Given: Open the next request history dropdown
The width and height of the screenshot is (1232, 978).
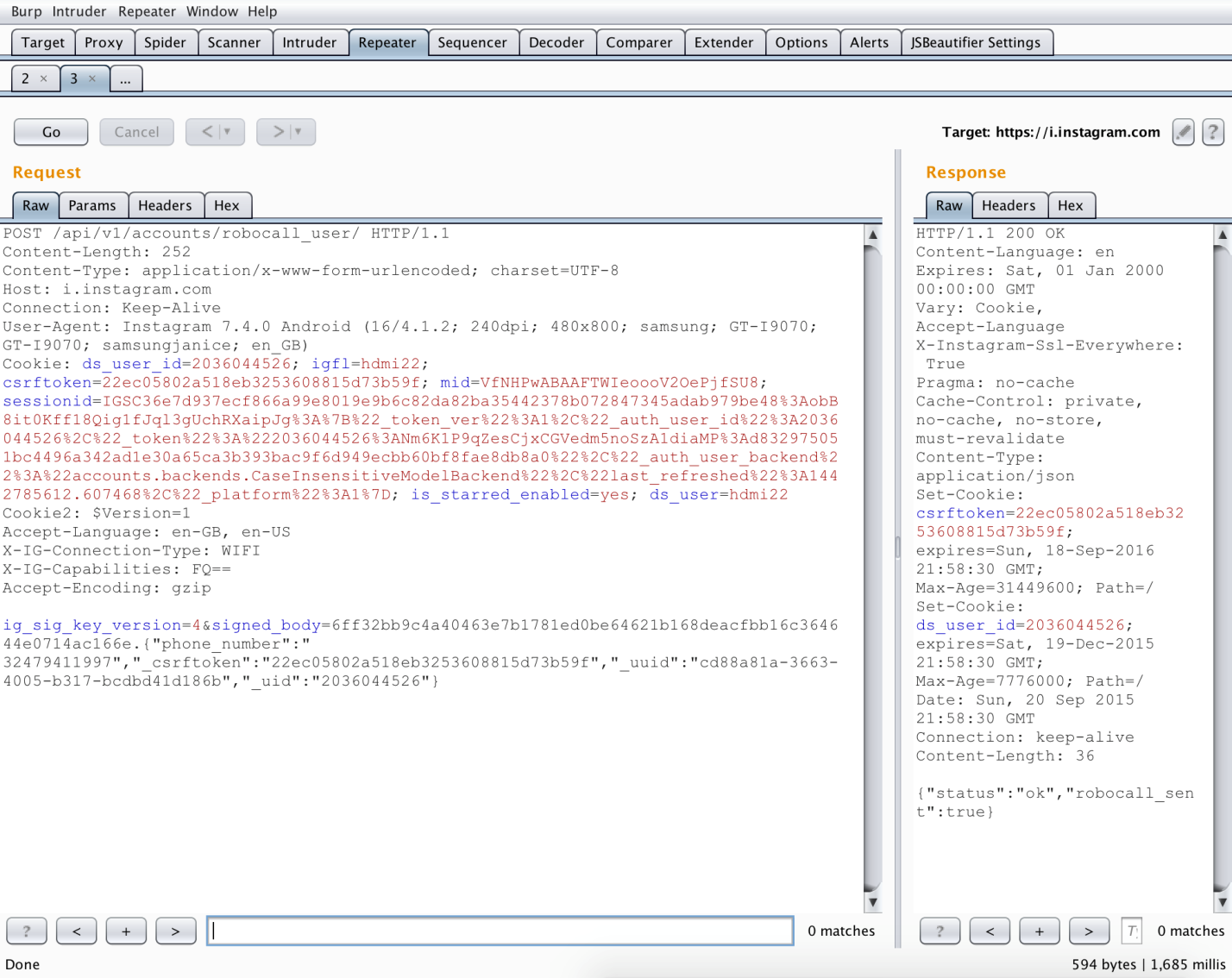Looking at the screenshot, I should [298, 132].
